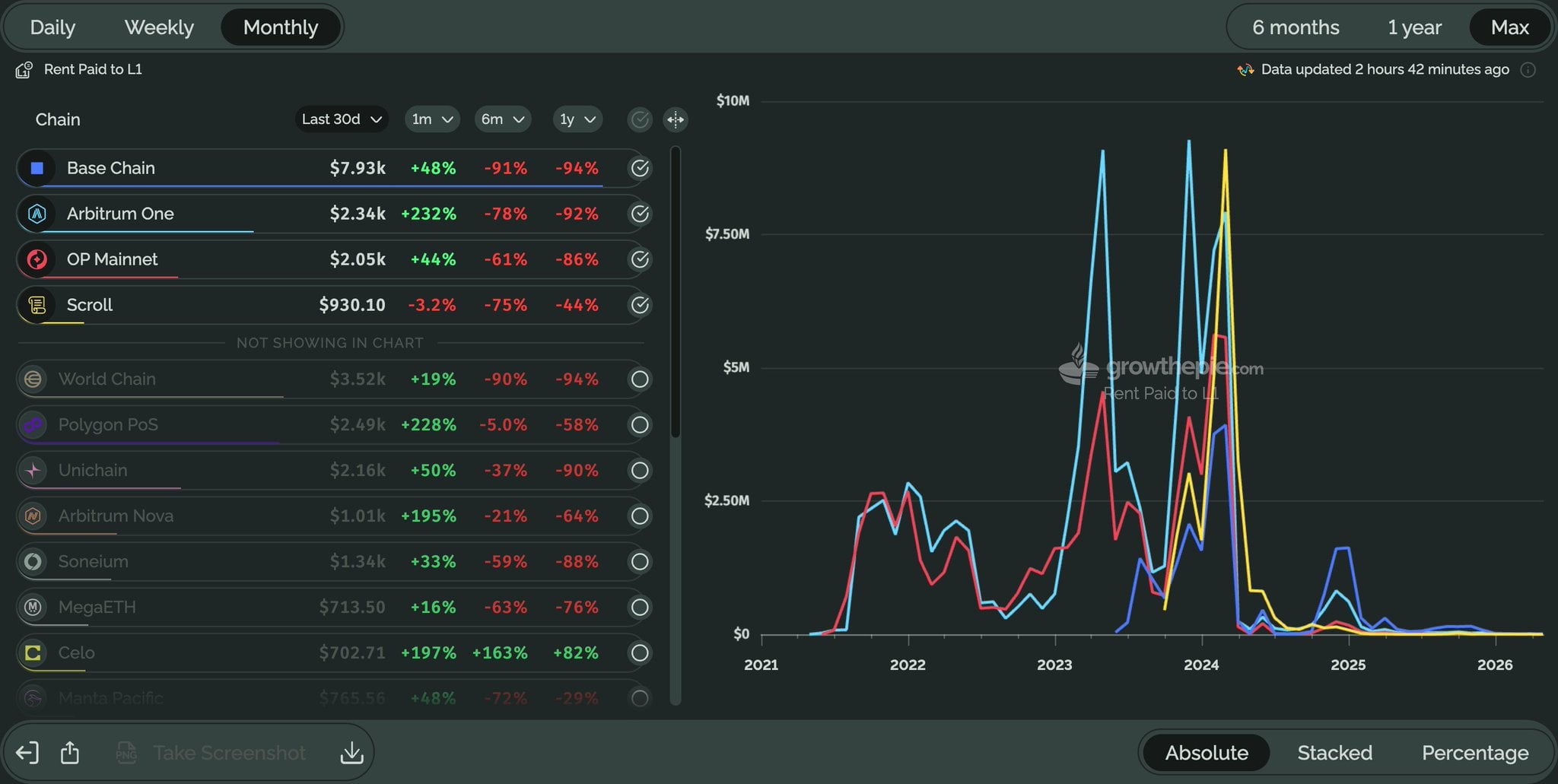This screenshot has height=784, width=1558.
Task: Click the Arbitrum One logo icon
Action: point(37,214)
